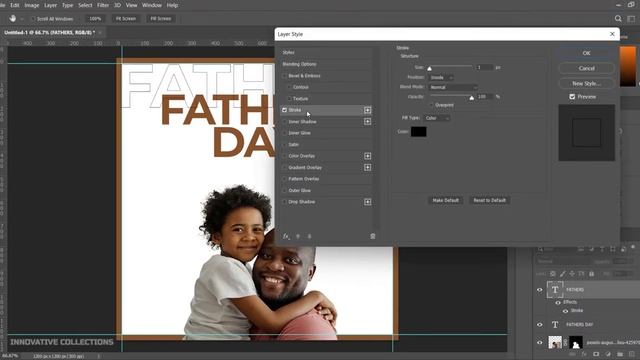This screenshot has height=360, width=640.
Task: Click the Fill Screen button
Action: point(161,19)
